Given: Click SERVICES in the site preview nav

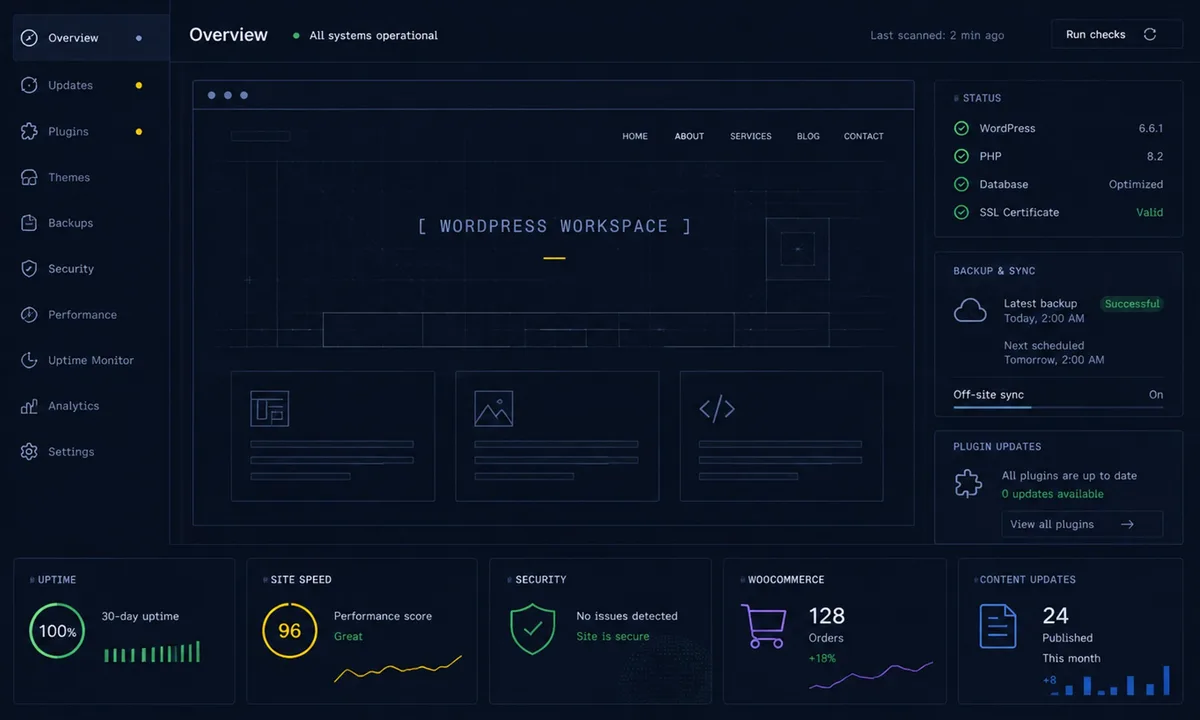Looking at the screenshot, I should point(751,136).
